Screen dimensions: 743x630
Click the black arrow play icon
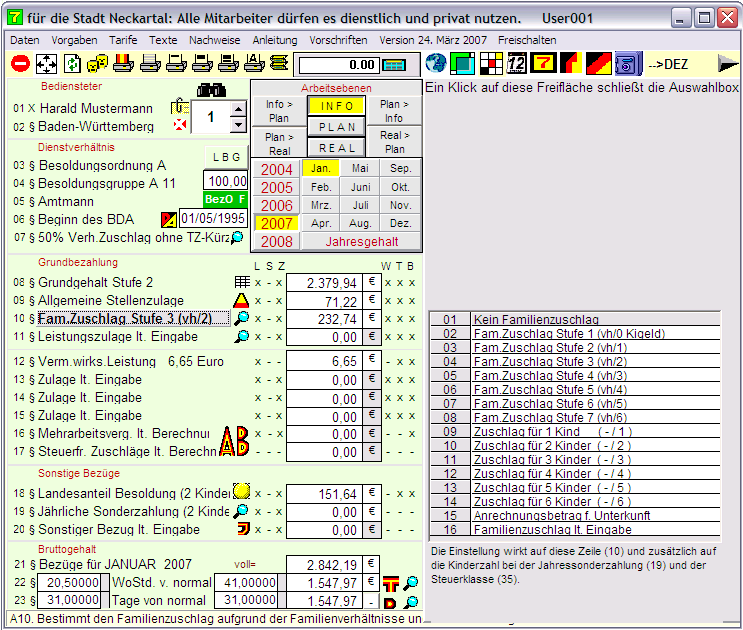point(728,63)
